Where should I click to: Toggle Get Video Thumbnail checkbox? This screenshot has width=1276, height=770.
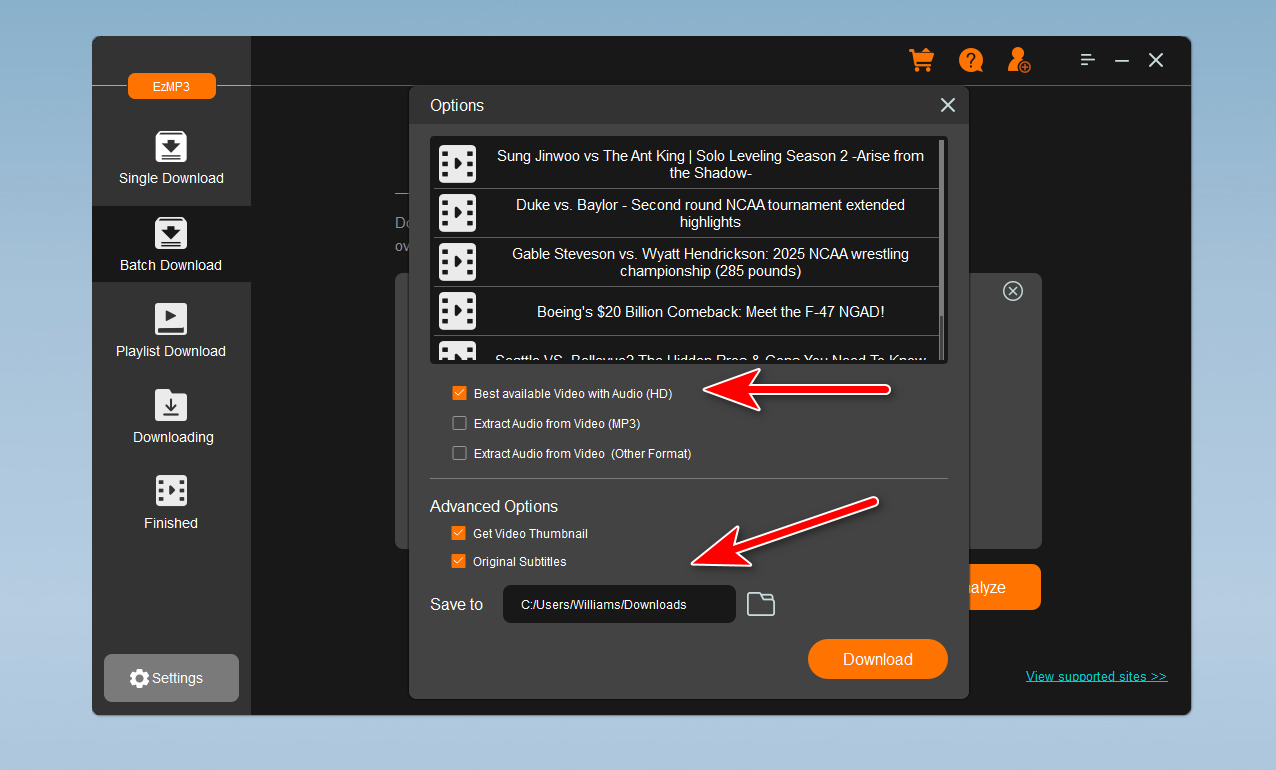[459, 533]
